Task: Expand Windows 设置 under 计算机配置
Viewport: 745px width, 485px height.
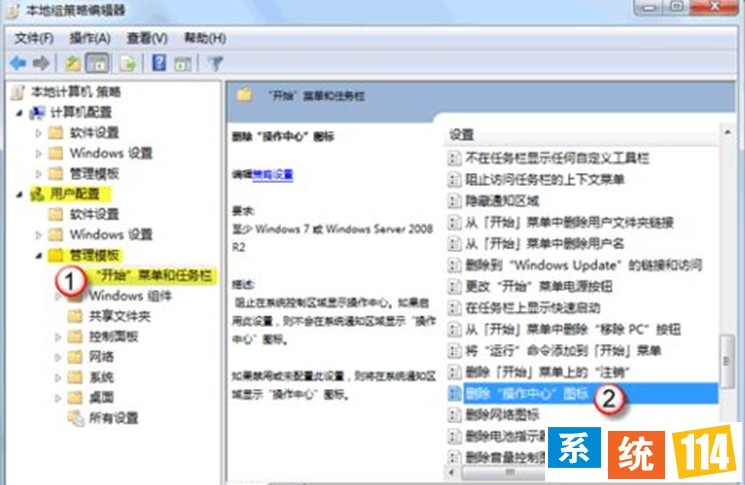Action: 38,153
